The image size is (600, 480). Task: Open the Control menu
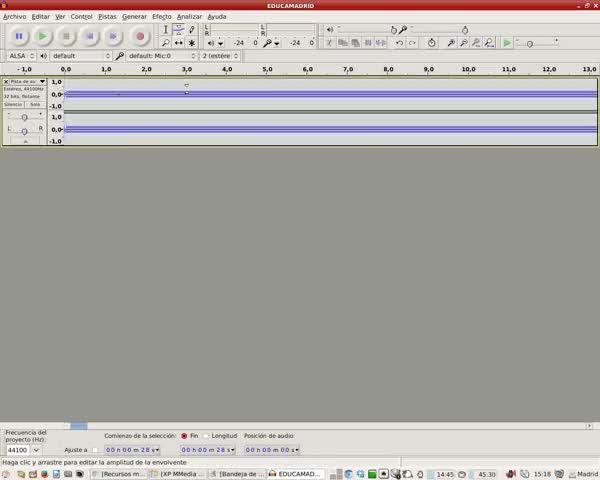click(x=82, y=17)
